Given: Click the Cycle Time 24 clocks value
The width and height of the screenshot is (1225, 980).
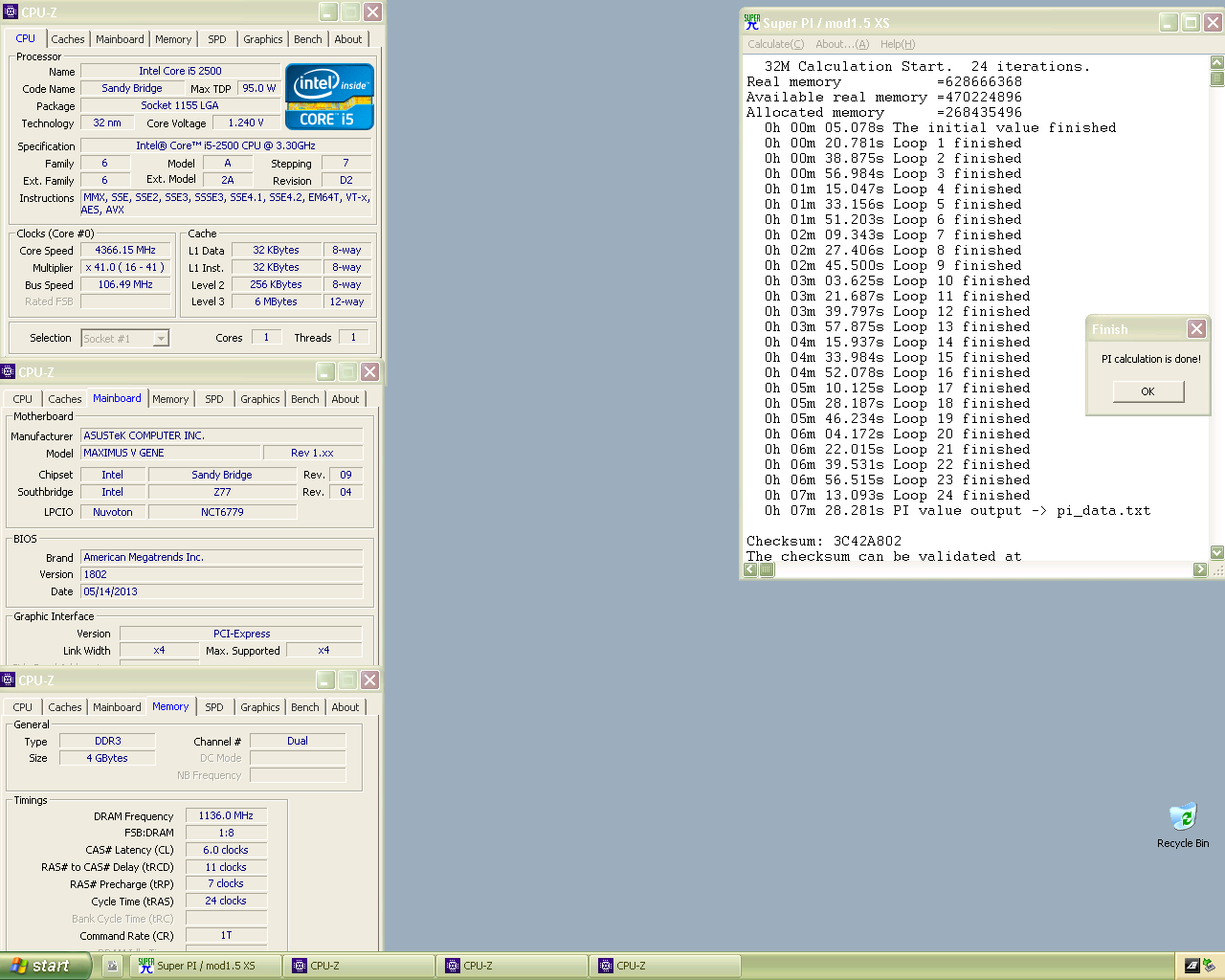Looking at the screenshot, I should [226, 901].
